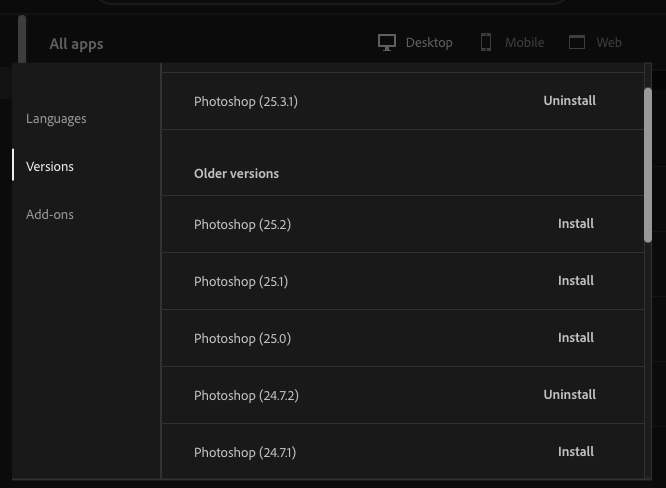Click the Mobile phone icon
Screen dimensions: 666x488
click(x=486, y=43)
